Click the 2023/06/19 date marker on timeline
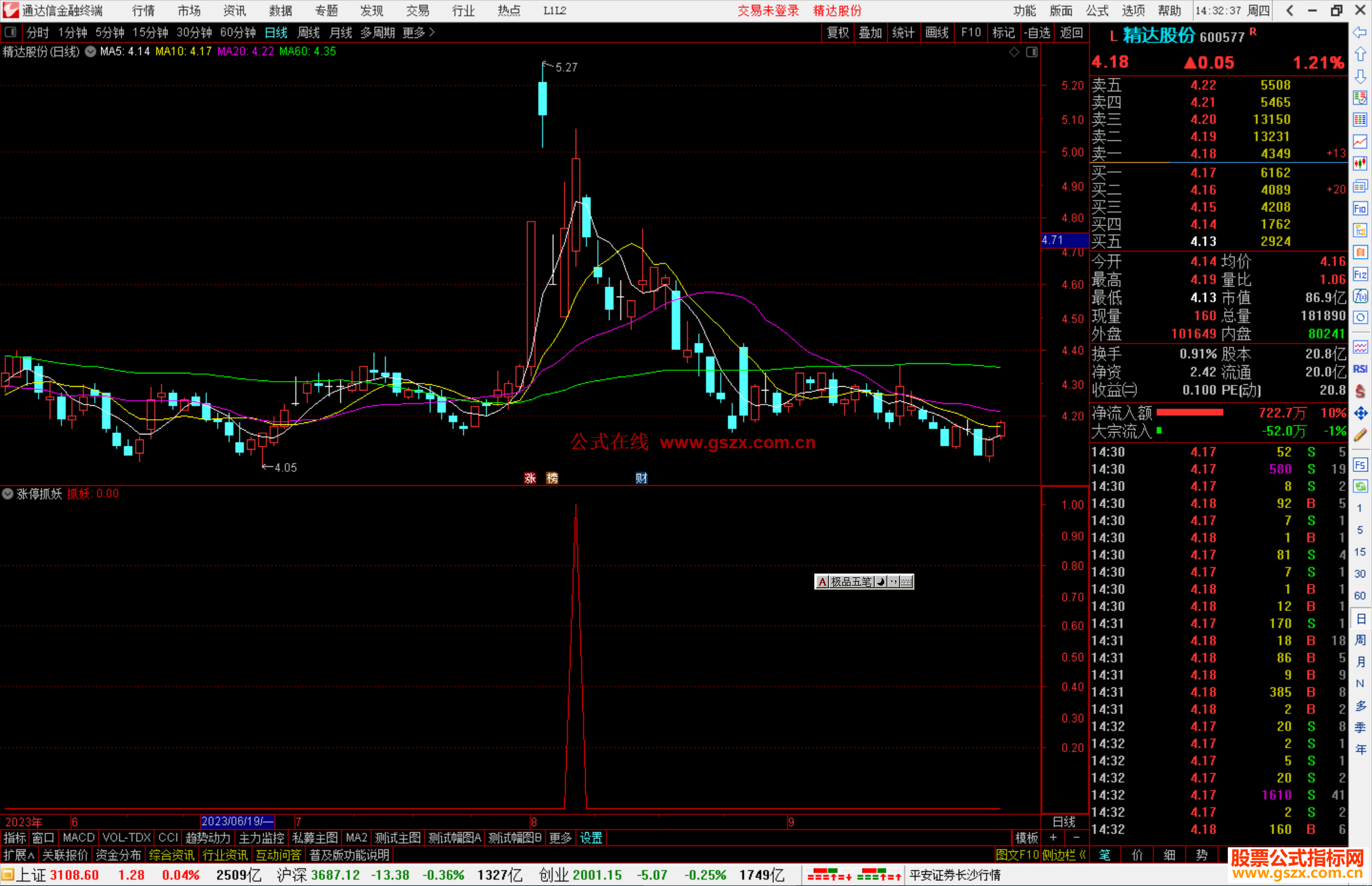This screenshot has width=1372, height=886. tap(237, 821)
